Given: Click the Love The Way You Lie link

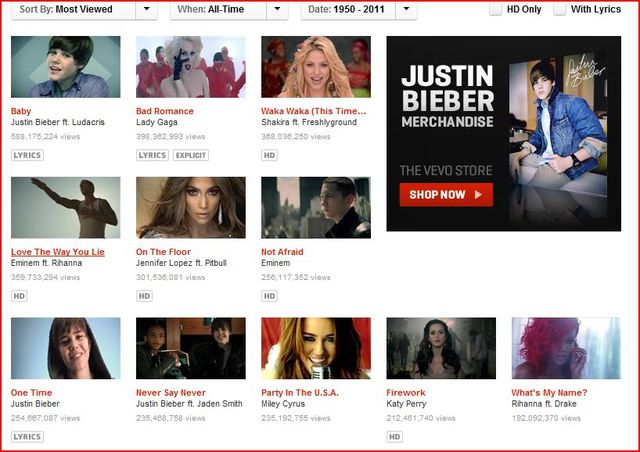Looking at the screenshot, I should pos(58,252).
